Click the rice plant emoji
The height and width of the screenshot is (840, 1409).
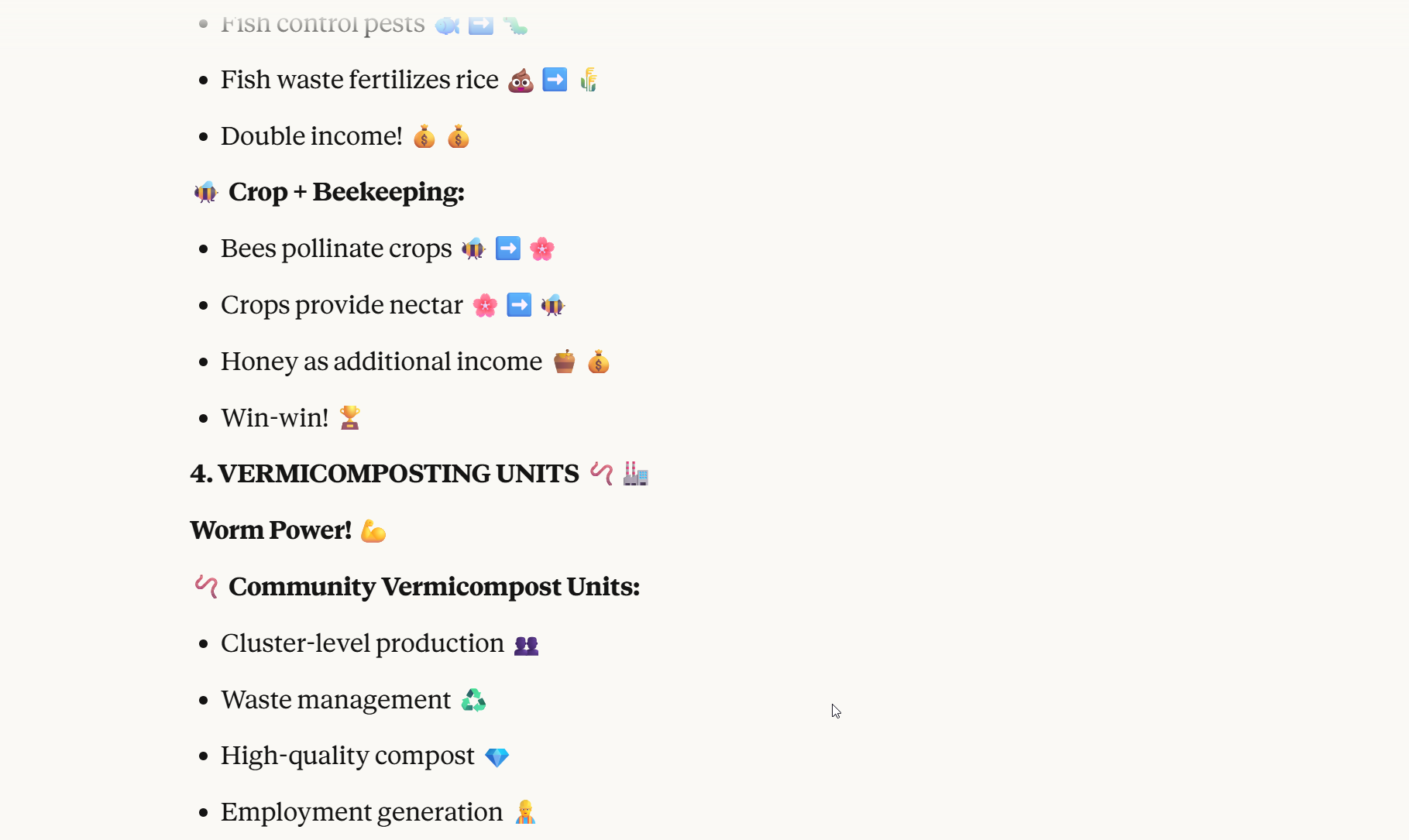[x=589, y=80]
